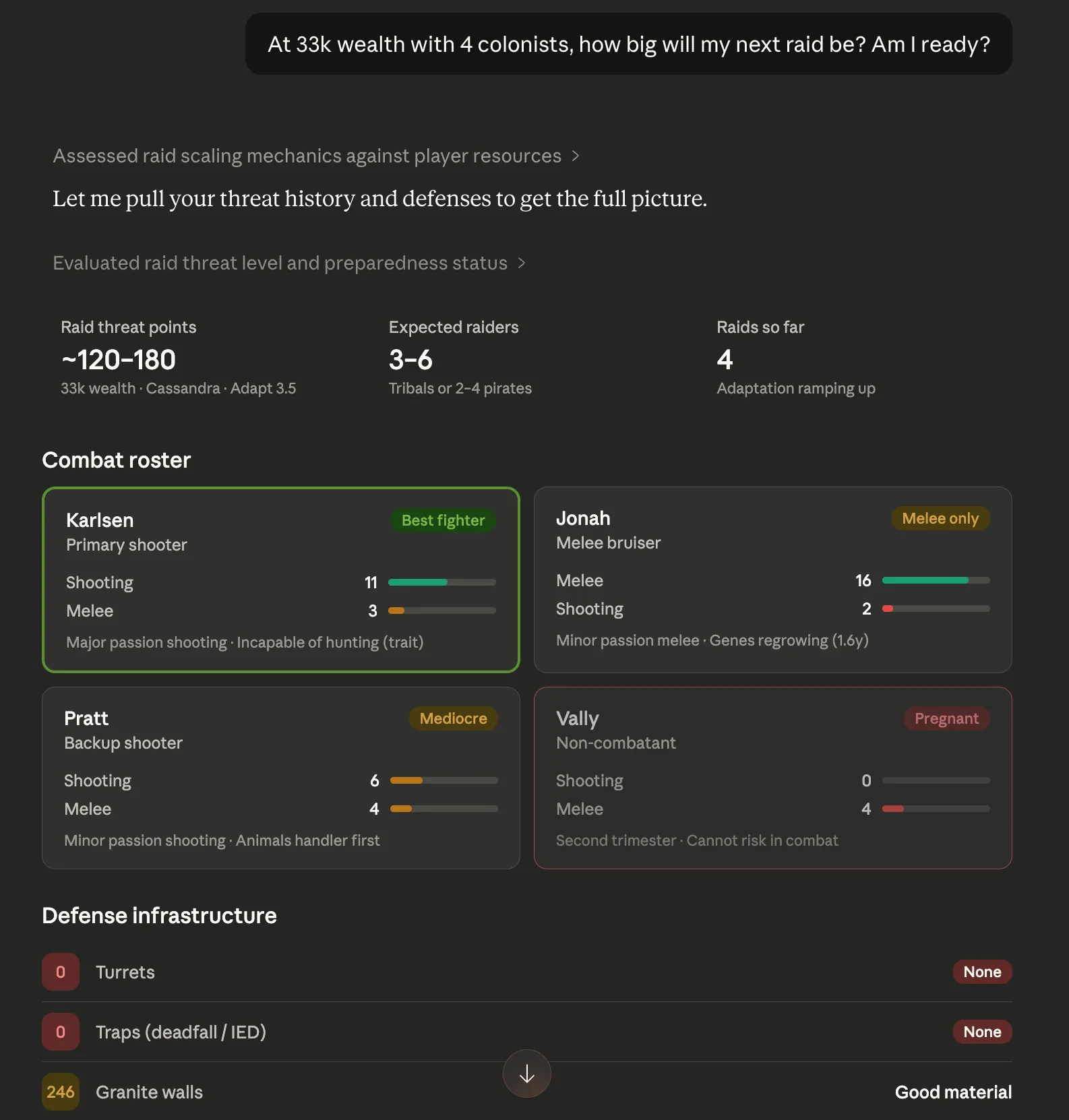Click the Raid threat points value
1069x1120 pixels.
point(119,360)
